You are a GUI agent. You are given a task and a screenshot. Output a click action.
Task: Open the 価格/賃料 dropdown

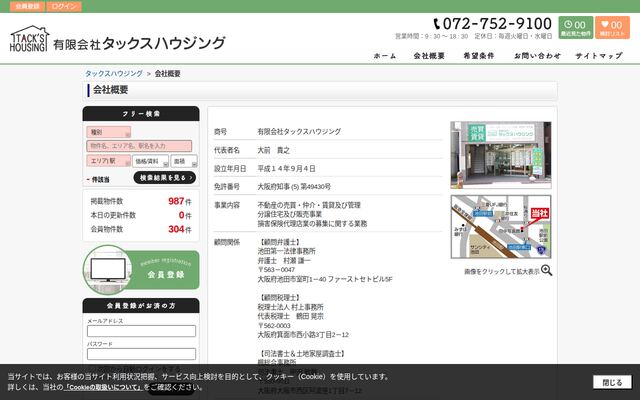150,161
